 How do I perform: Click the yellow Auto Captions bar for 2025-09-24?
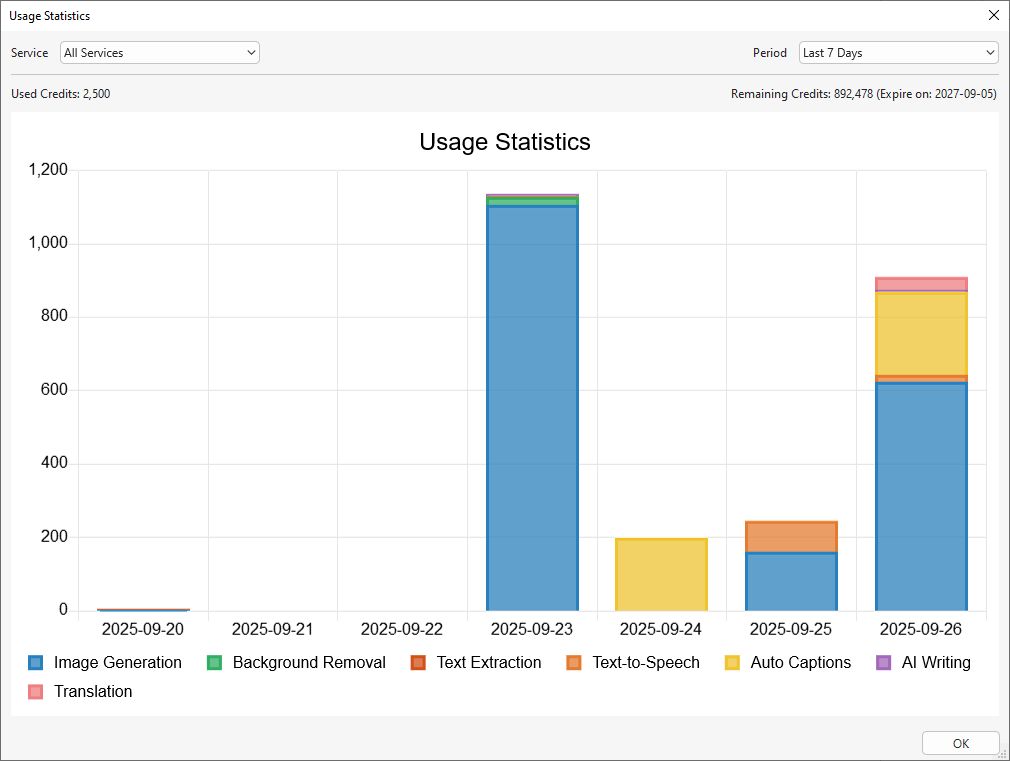(661, 575)
